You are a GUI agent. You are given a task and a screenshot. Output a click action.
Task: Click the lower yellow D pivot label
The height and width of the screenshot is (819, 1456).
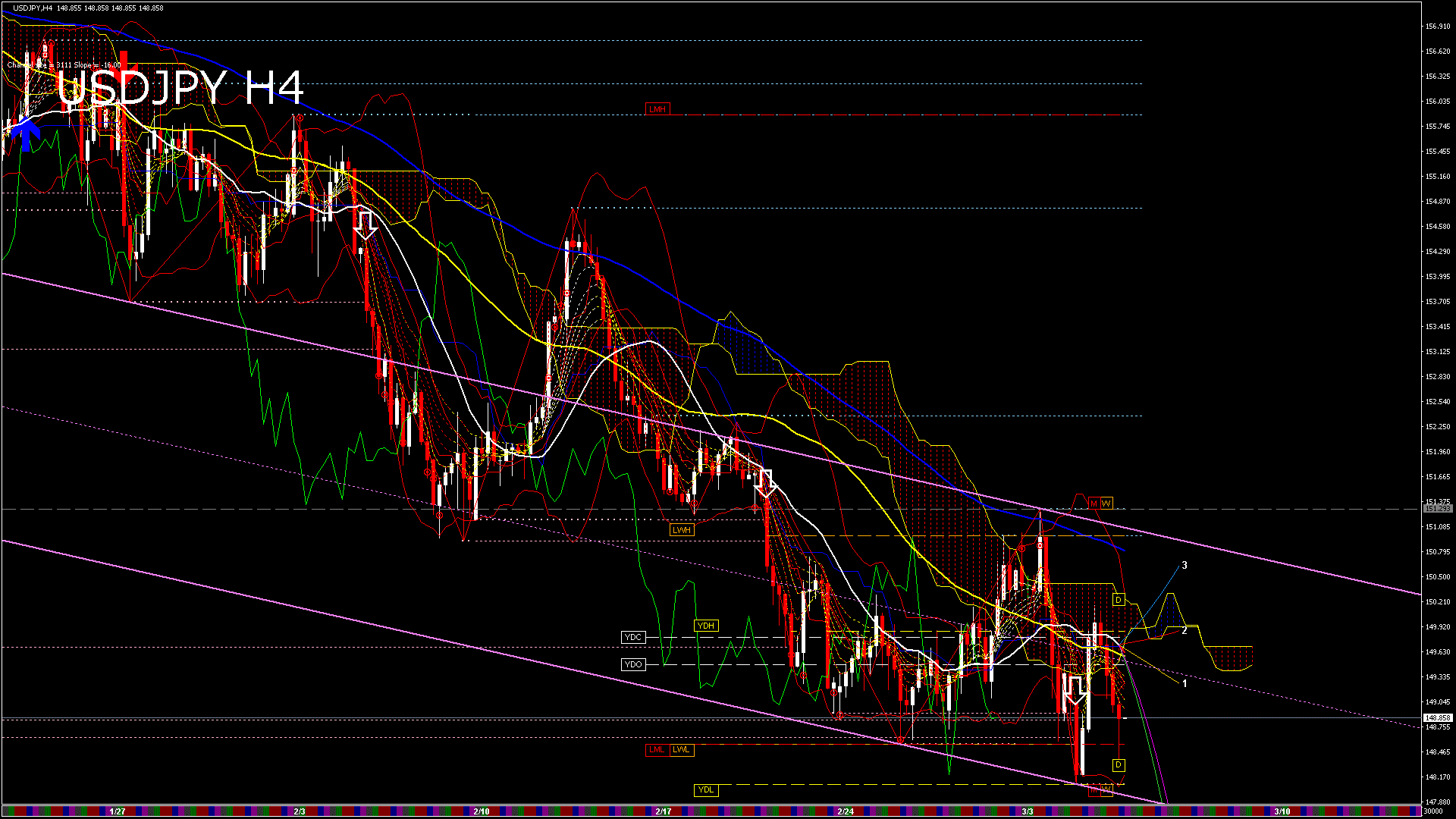(1119, 764)
